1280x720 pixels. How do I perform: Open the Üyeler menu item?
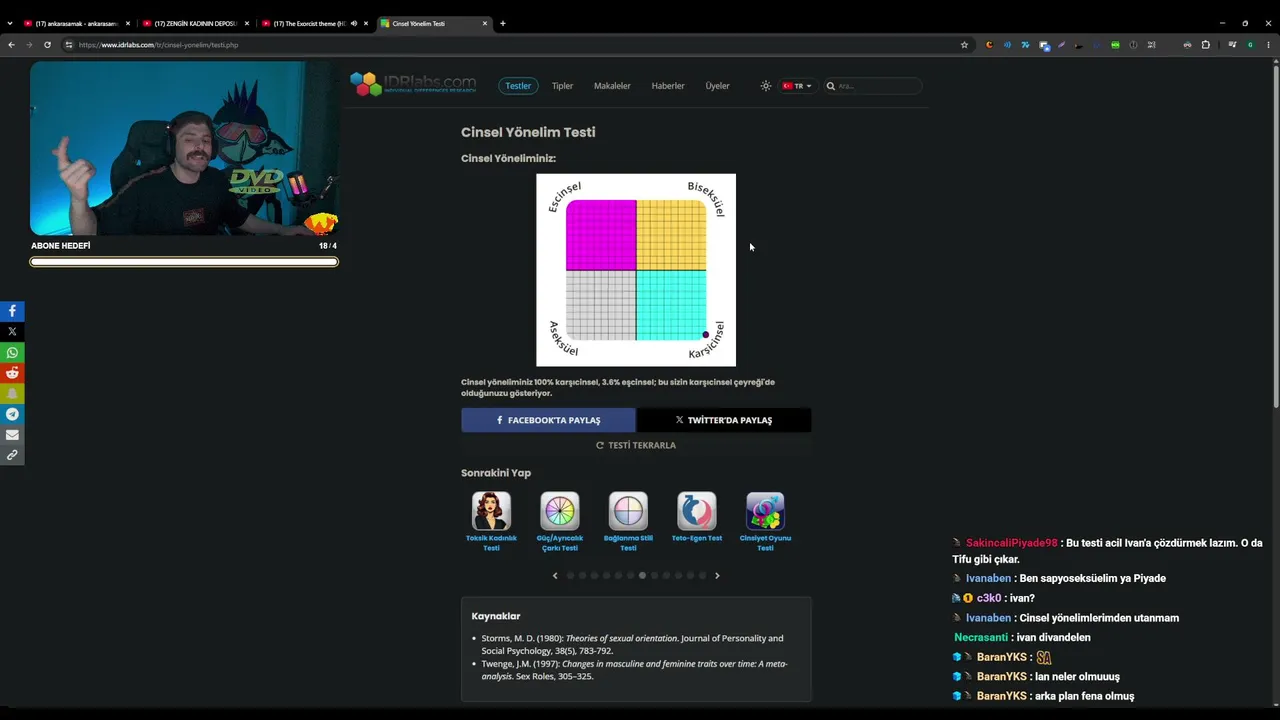pos(717,86)
